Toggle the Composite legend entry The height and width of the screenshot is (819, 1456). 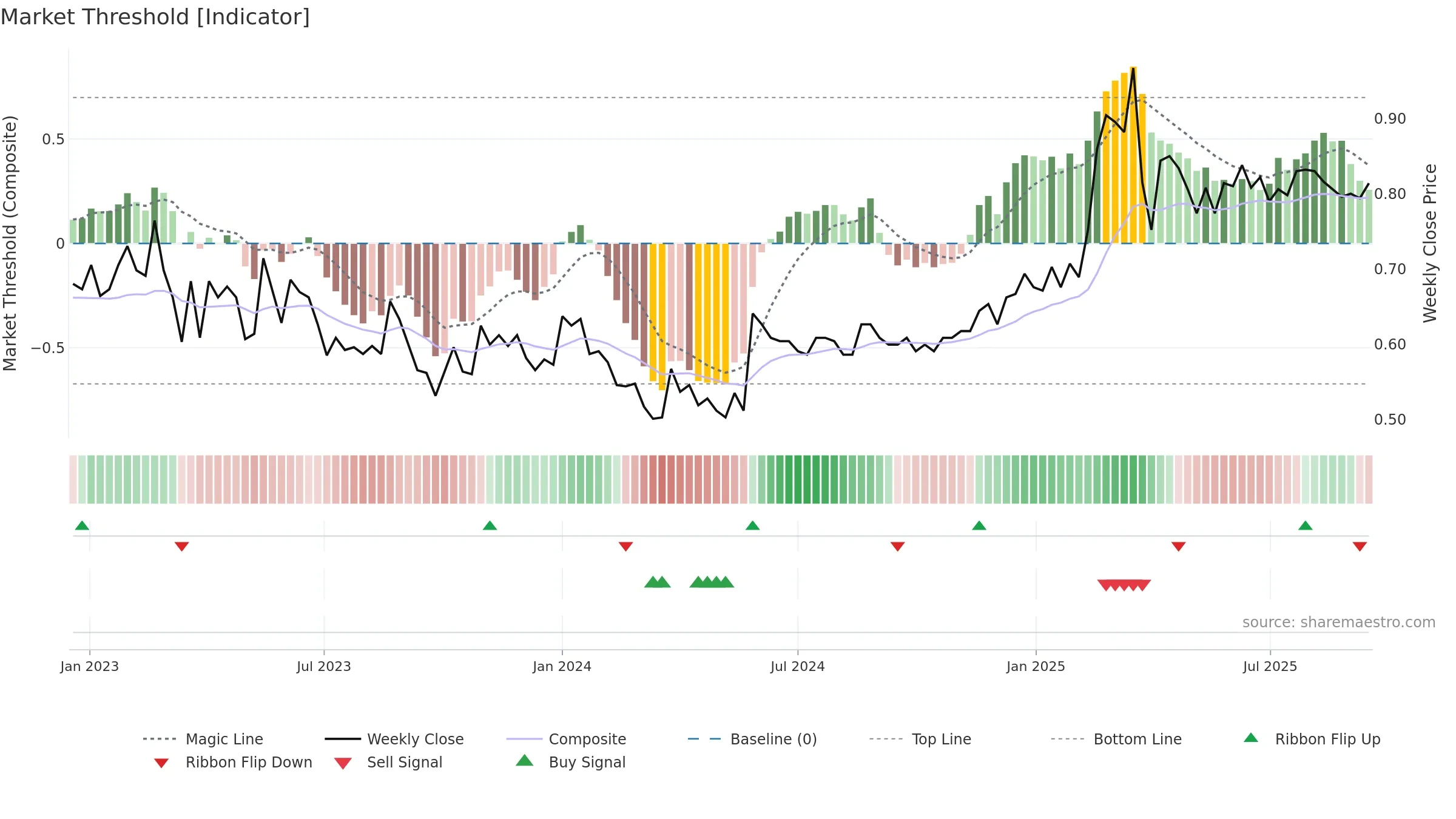point(566,739)
